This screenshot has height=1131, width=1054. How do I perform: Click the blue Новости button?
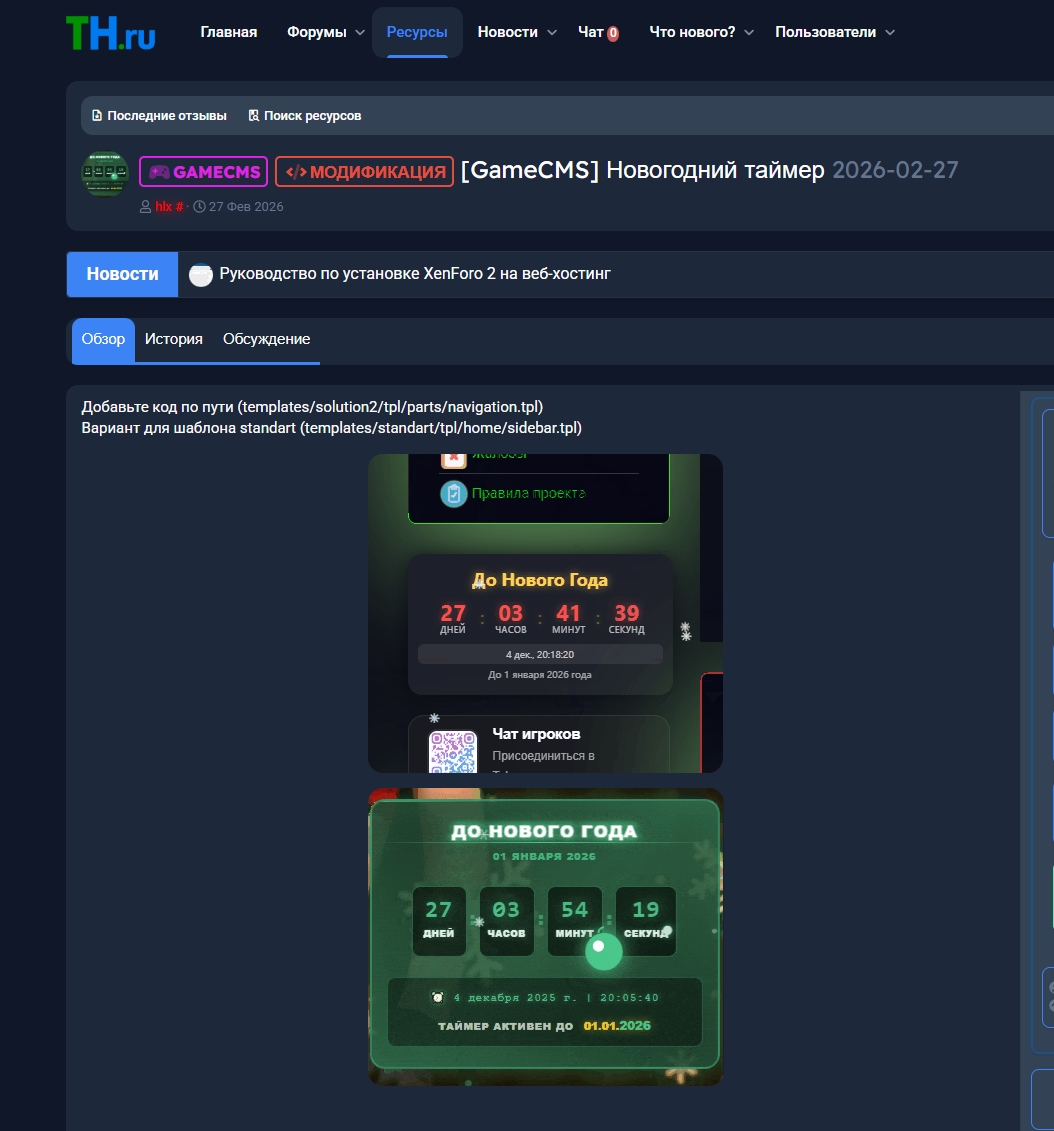point(122,274)
